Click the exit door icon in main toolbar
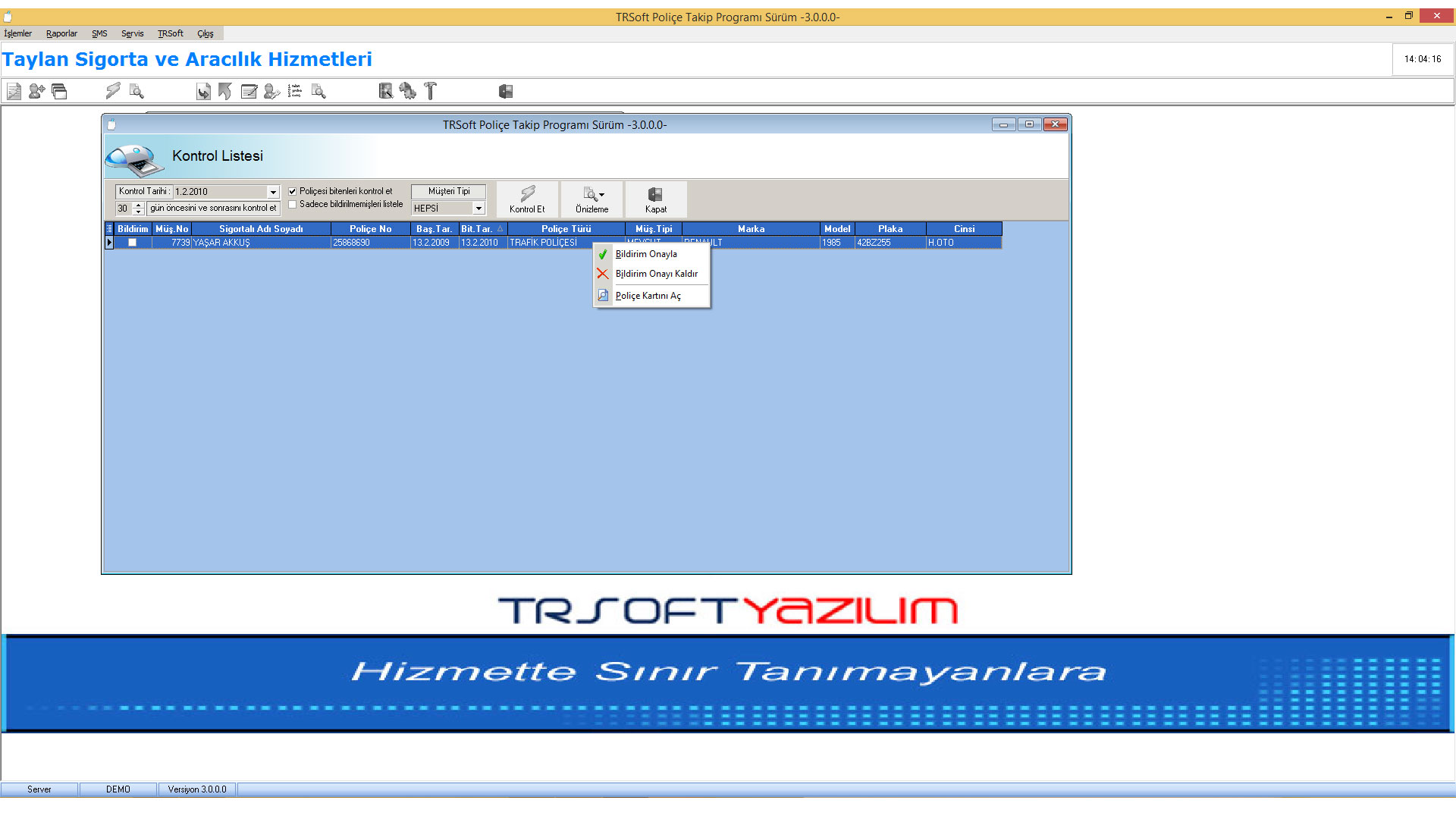Image resolution: width=1456 pixels, height=819 pixels. tap(506, 92)
